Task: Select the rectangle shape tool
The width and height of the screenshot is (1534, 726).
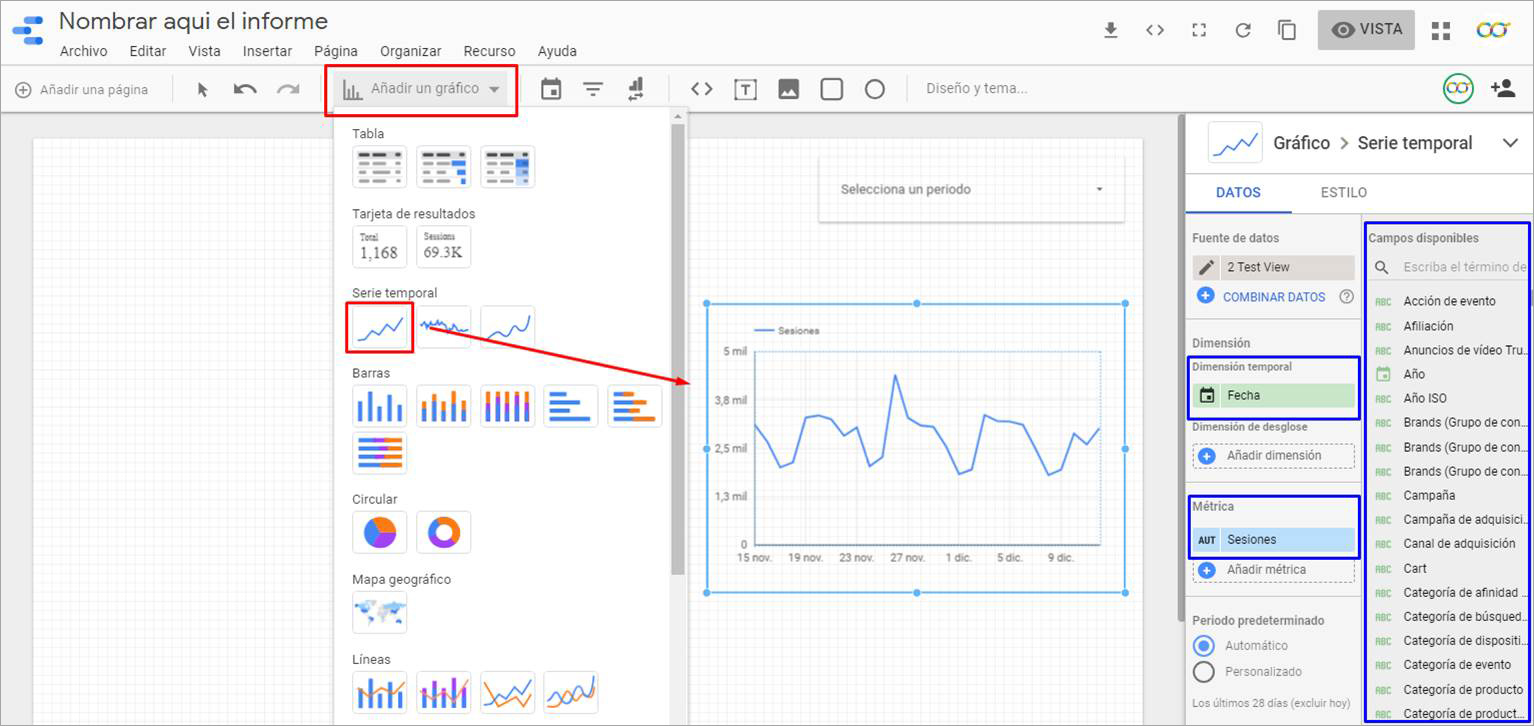Action: pos(831,89)
